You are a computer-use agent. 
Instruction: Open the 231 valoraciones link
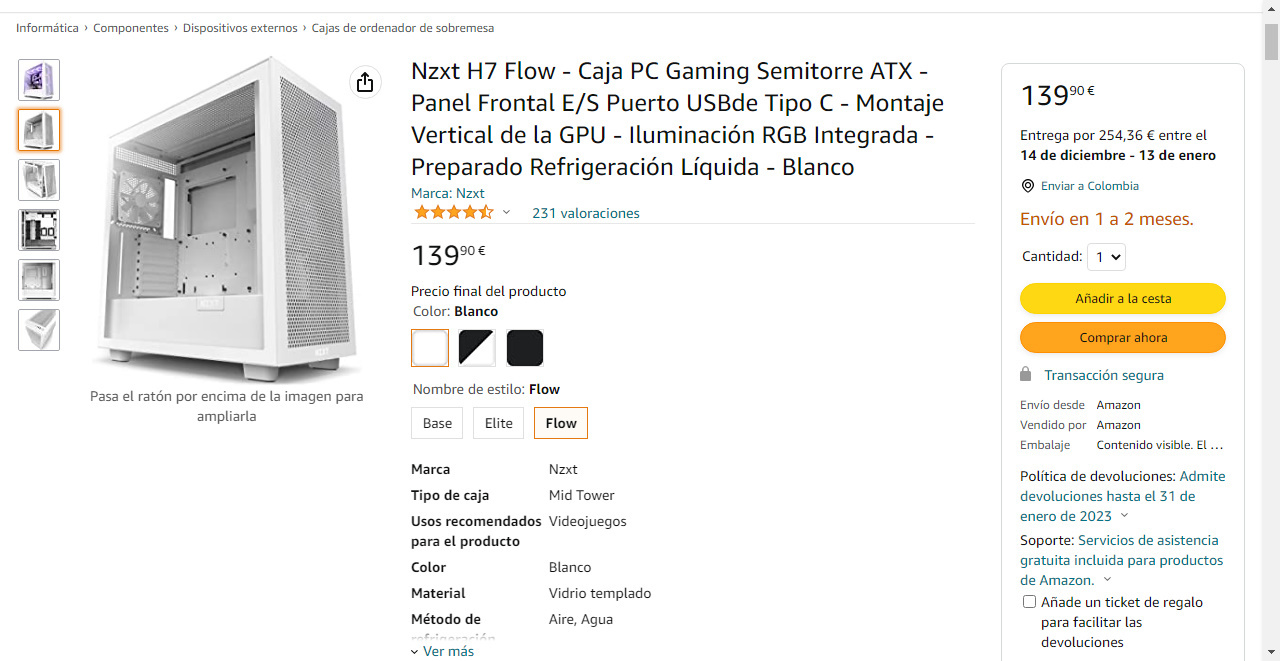tap(585, 213)
